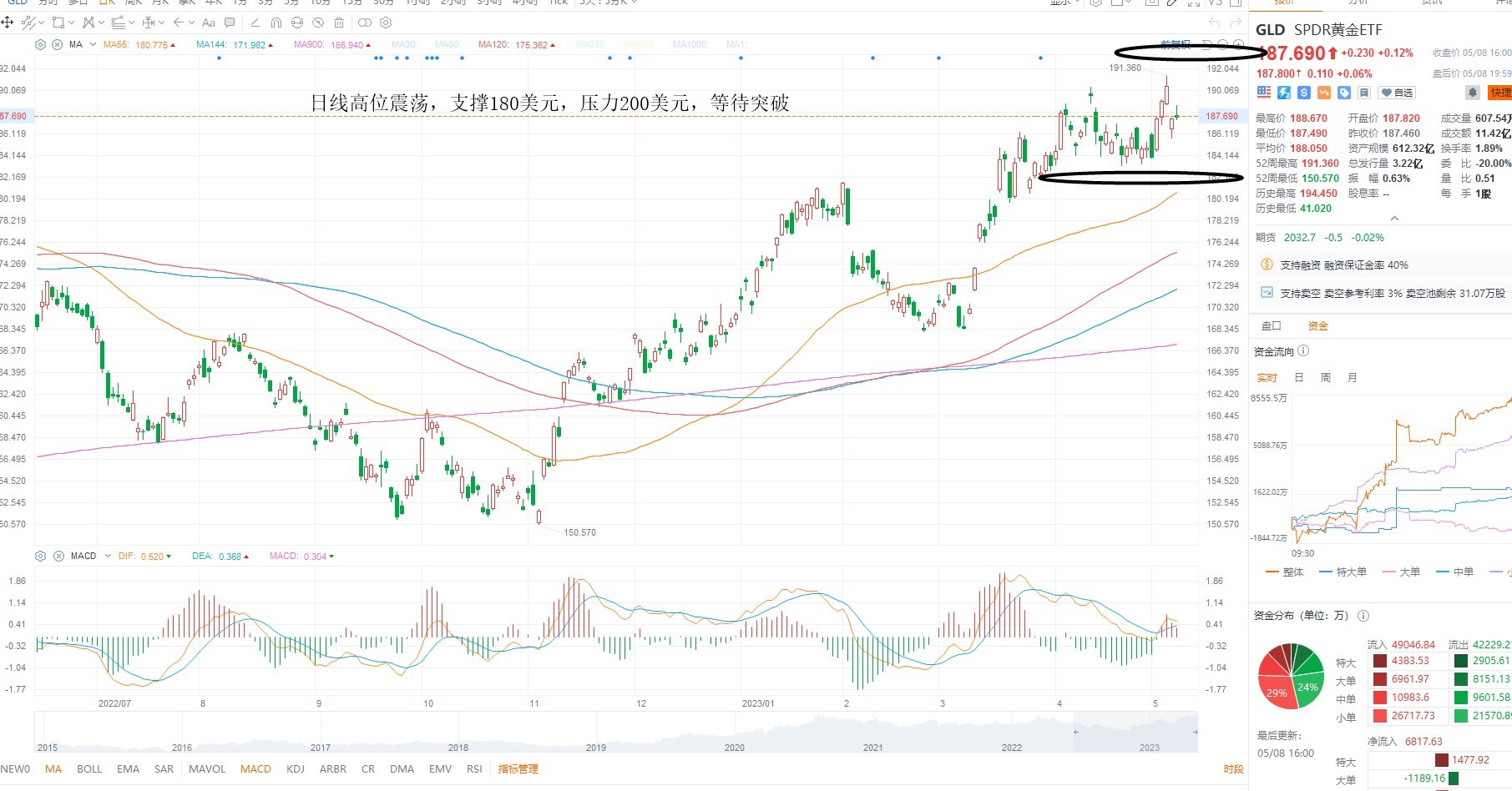Pick the text annotation tool Aa
Screen dimensions: 1512x791
click(x=209, y=23)
